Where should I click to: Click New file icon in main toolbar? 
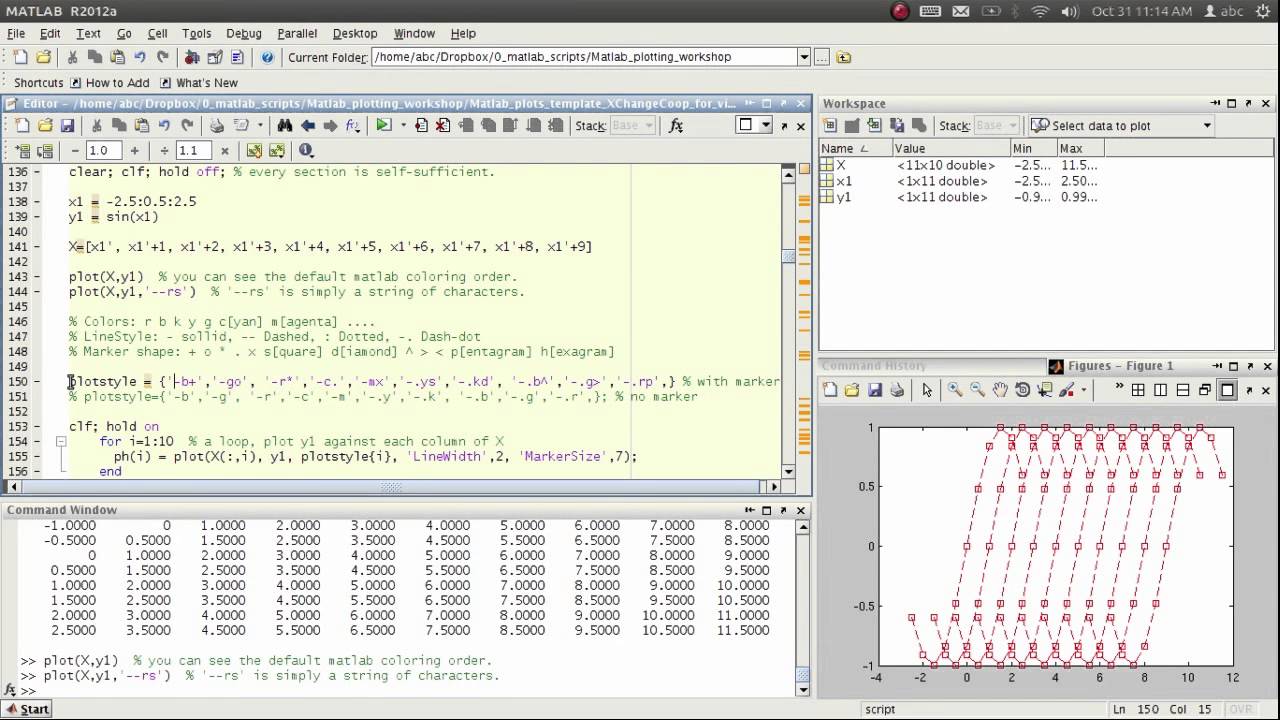(20, 57)
